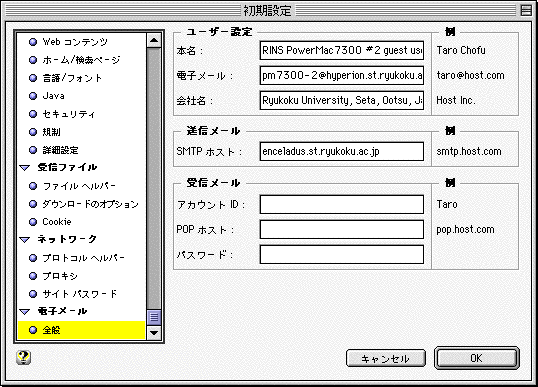Collapse the 電子メール group triangle

click(x=24, y=312)
